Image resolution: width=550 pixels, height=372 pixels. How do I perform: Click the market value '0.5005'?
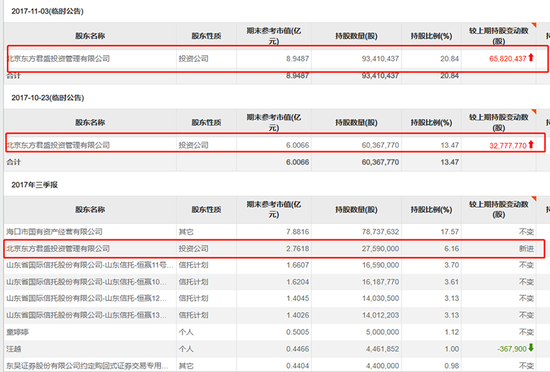coord(297,332)
